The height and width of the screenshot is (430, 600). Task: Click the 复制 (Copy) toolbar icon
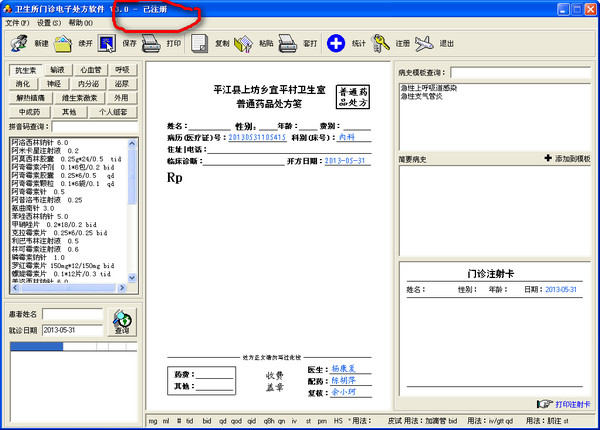[x=199, y=44]
